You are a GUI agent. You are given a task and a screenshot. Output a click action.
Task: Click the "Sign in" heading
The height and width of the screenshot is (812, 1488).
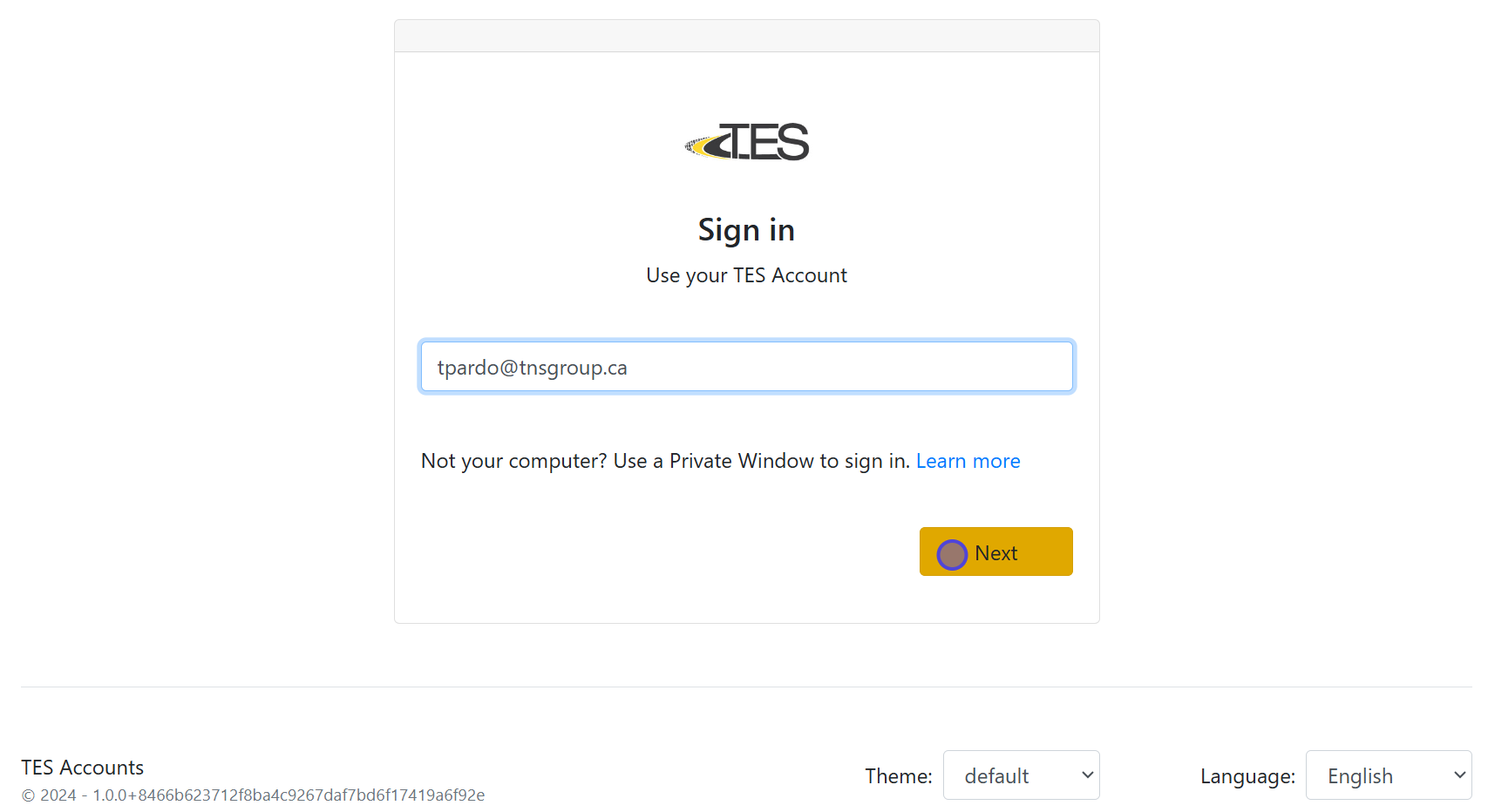[x=746, y=230]
